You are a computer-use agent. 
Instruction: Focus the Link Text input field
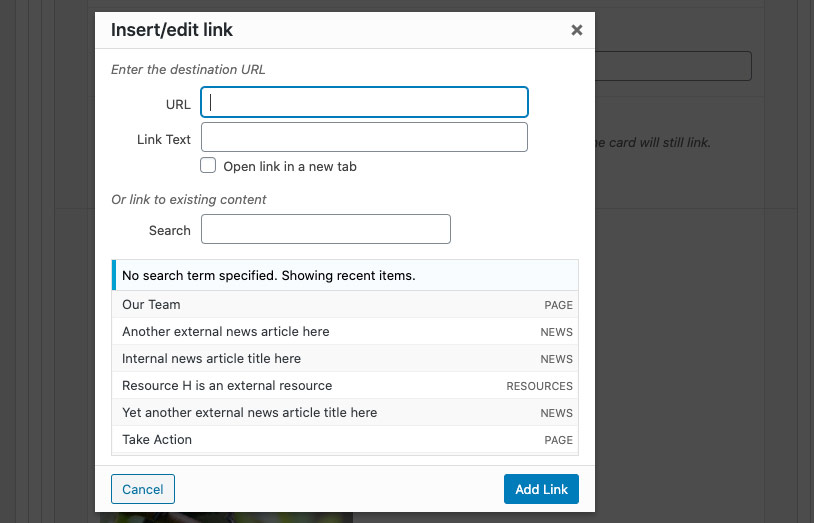tap(364, 137)
